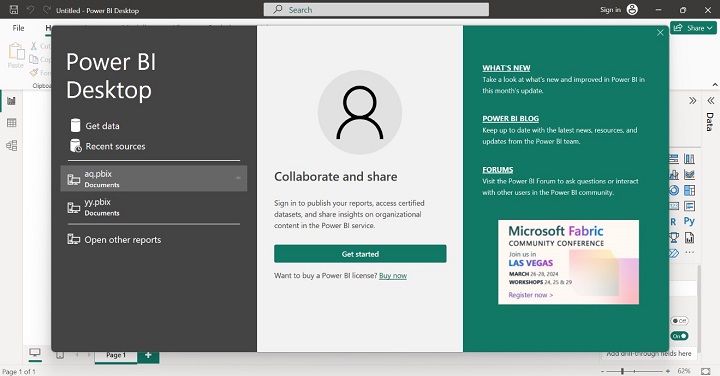Screen dimensions: 720x376
Task: Click the user account avatar icon
Action: point(632,10)
